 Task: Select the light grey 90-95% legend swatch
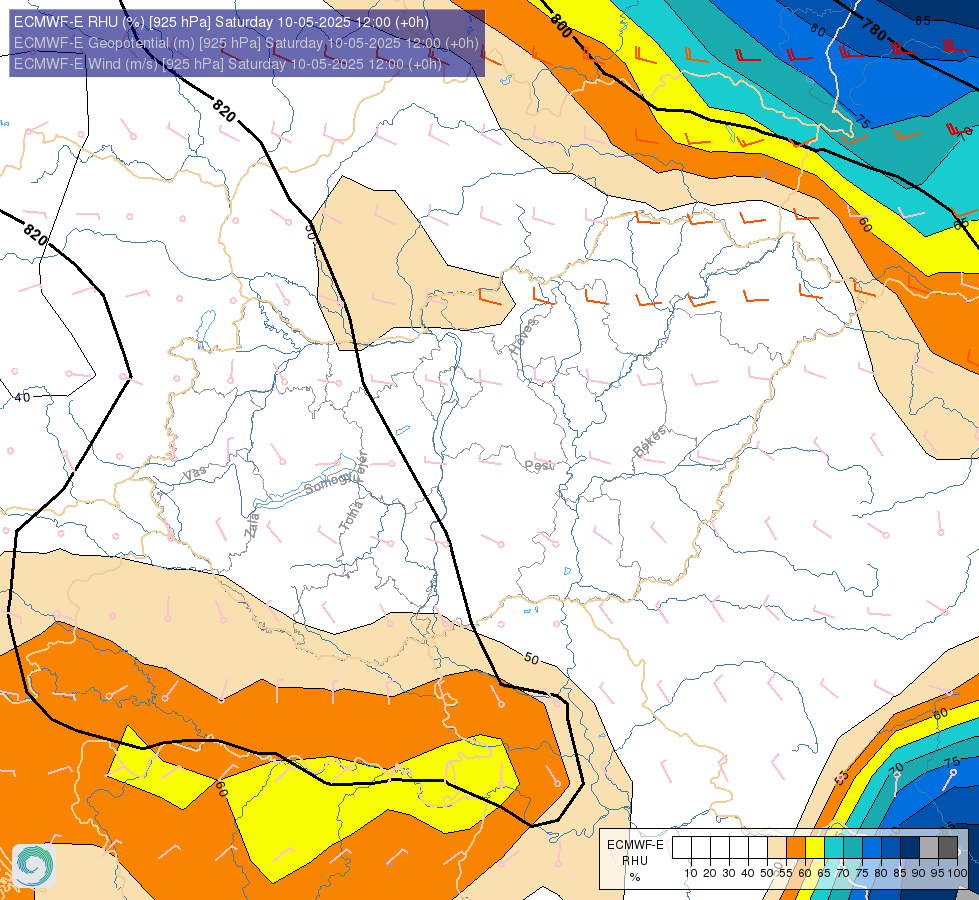pos(929,848)
